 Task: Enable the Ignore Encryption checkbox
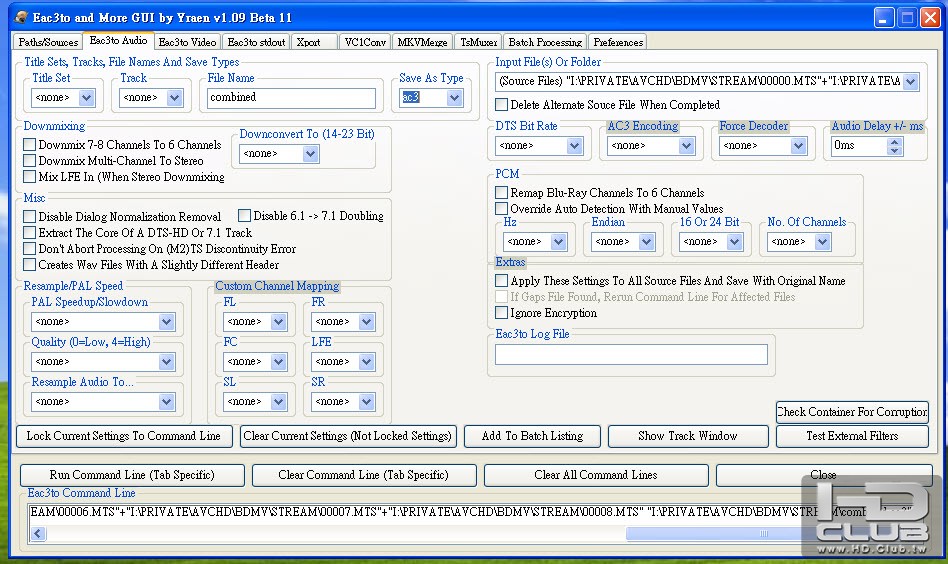[x=501, y=313]
